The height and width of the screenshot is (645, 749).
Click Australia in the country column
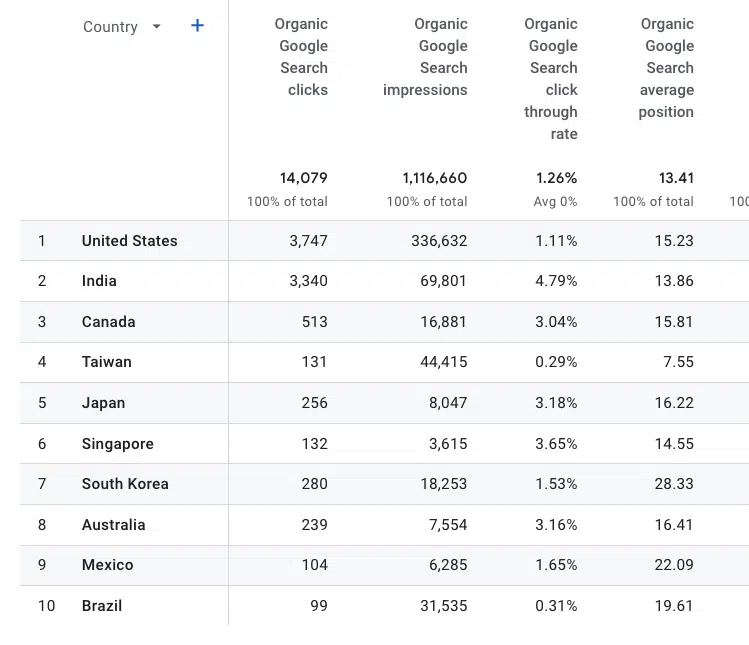[113, 525]
